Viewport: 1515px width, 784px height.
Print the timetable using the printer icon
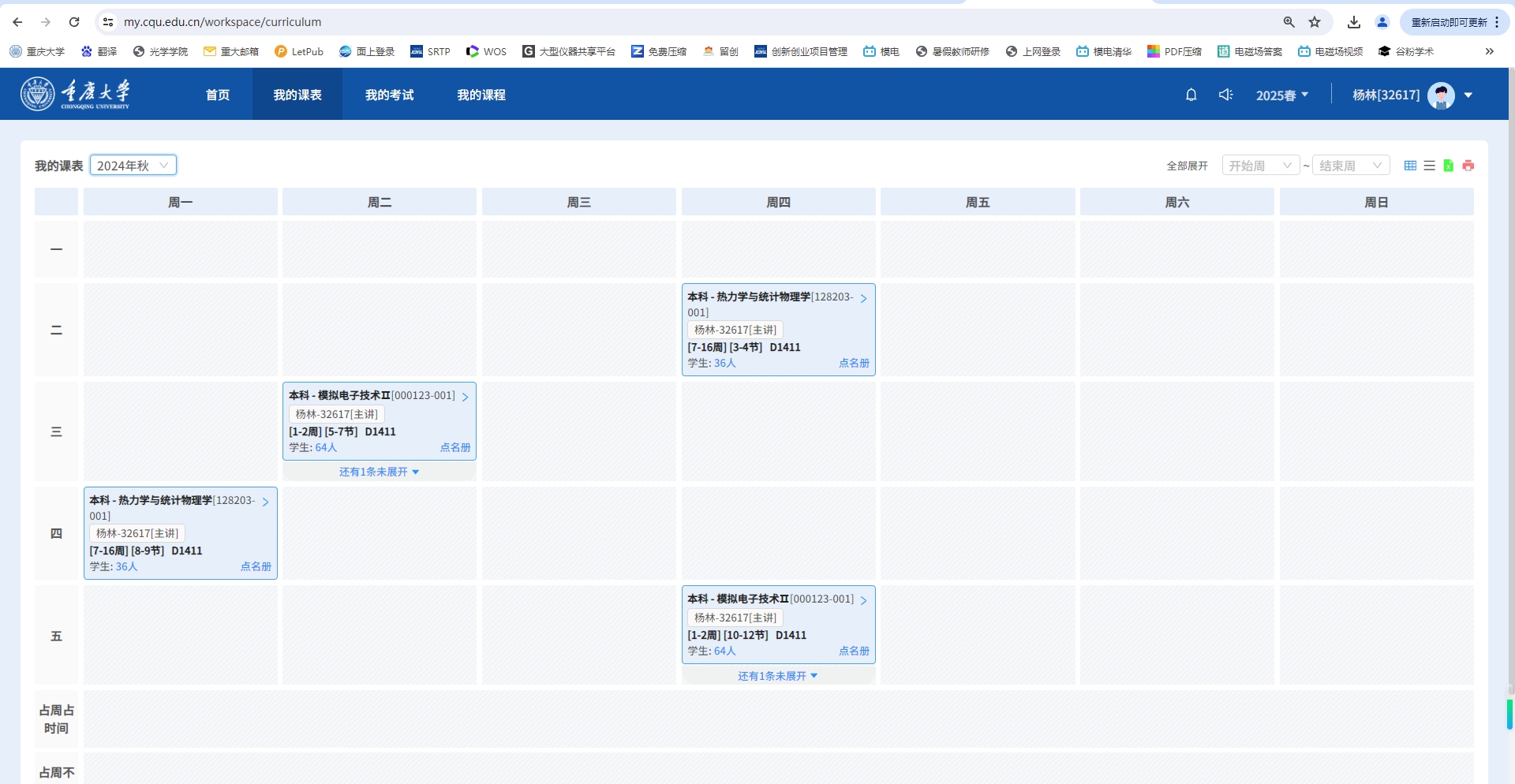(x=1468, y=166)
